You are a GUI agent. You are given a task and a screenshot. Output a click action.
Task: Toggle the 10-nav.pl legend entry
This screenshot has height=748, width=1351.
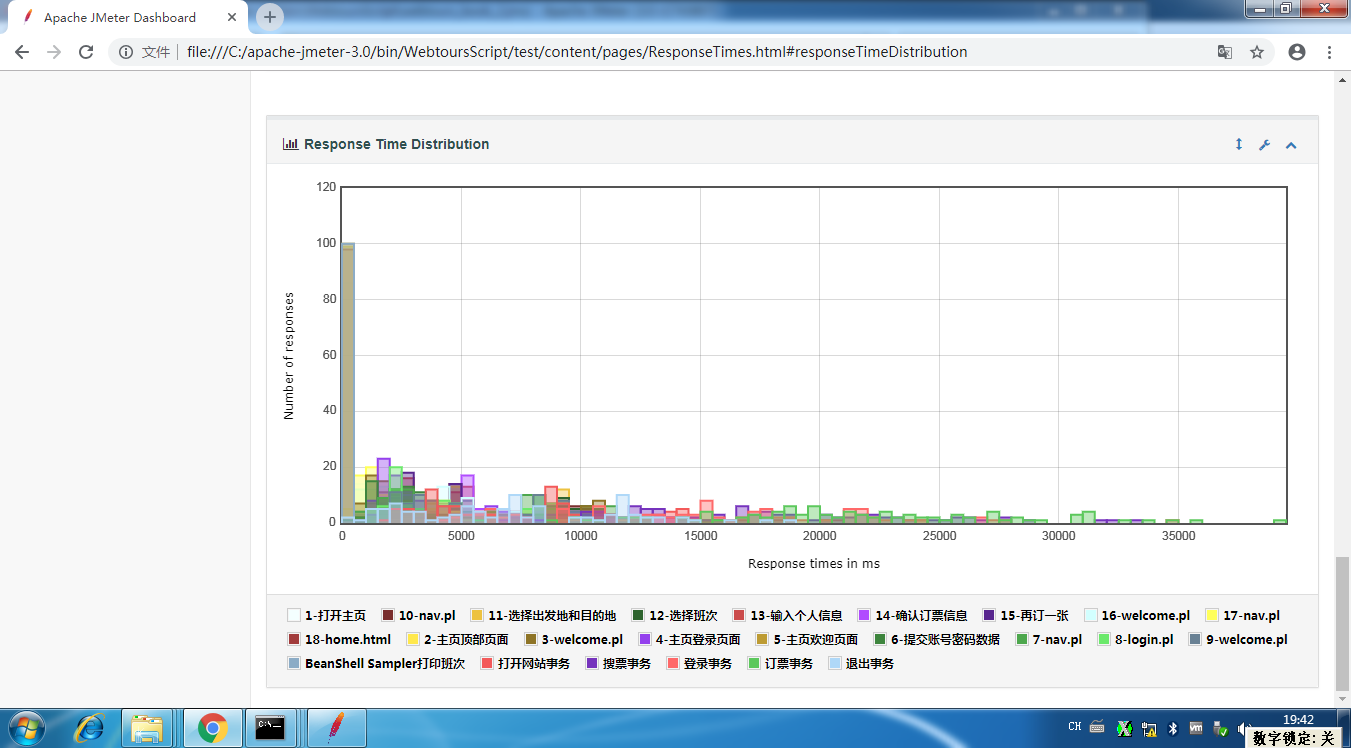418,616
